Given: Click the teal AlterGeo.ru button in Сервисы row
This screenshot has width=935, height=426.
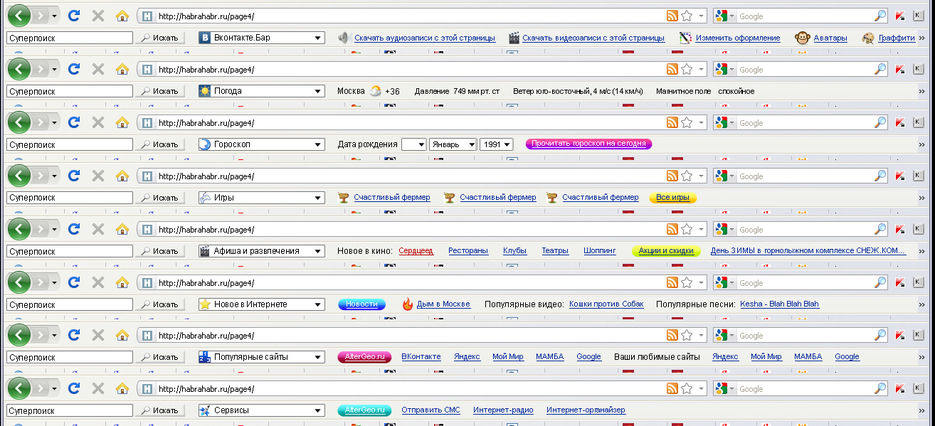Looking at the screenshot, I should pyautogui.click(x=364, y=410).
